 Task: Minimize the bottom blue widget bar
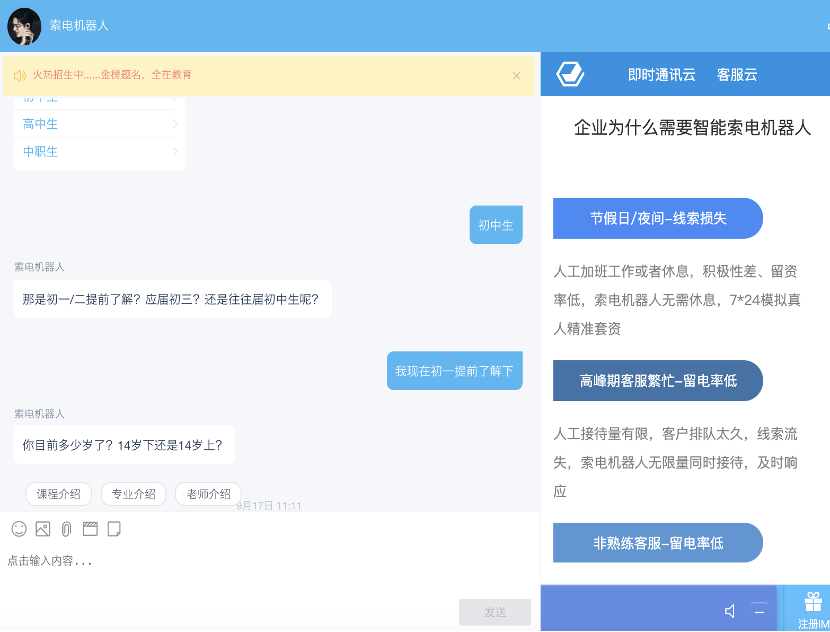pos(759,611)
